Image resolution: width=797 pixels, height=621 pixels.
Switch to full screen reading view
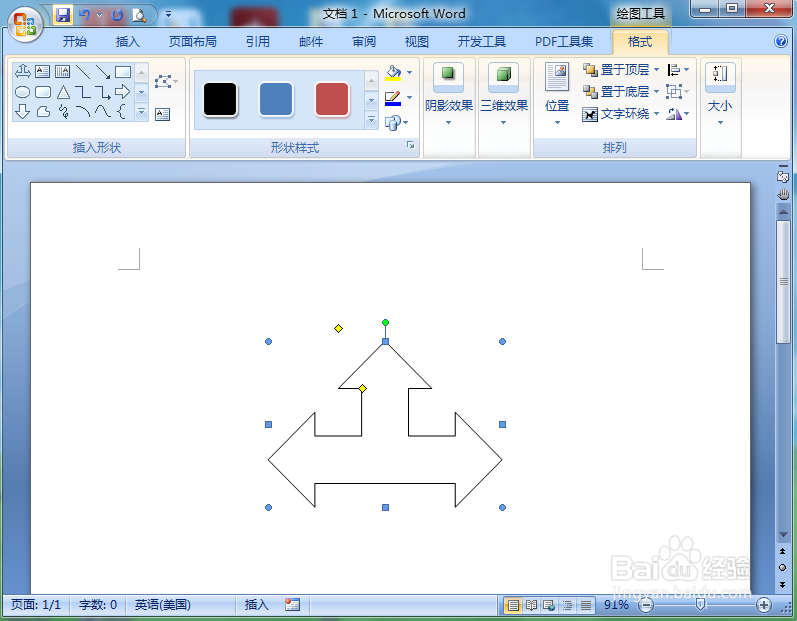[x=531, y=605]
